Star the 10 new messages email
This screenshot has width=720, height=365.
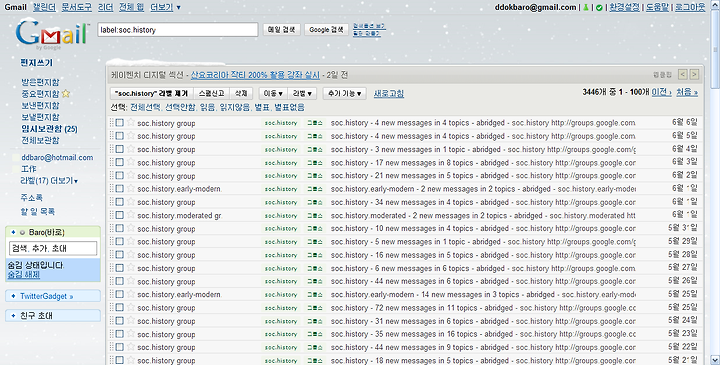131,228
